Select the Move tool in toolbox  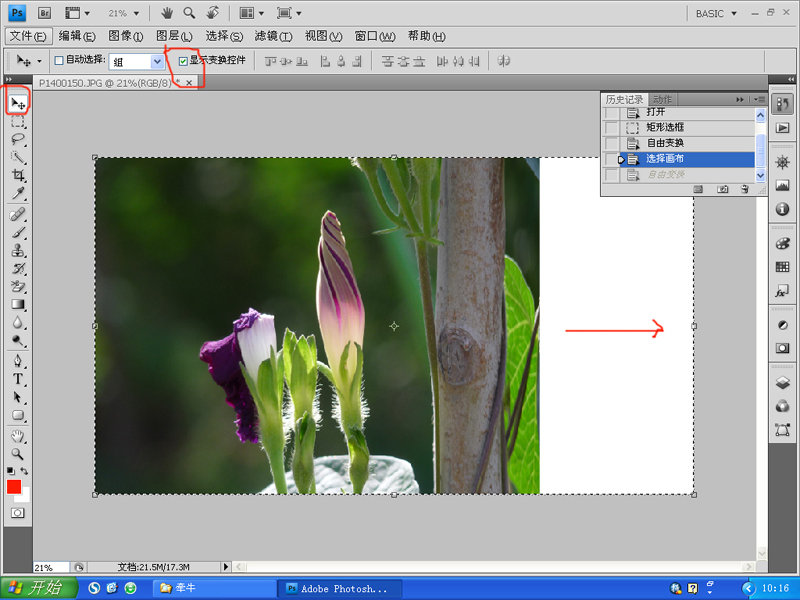18,104
